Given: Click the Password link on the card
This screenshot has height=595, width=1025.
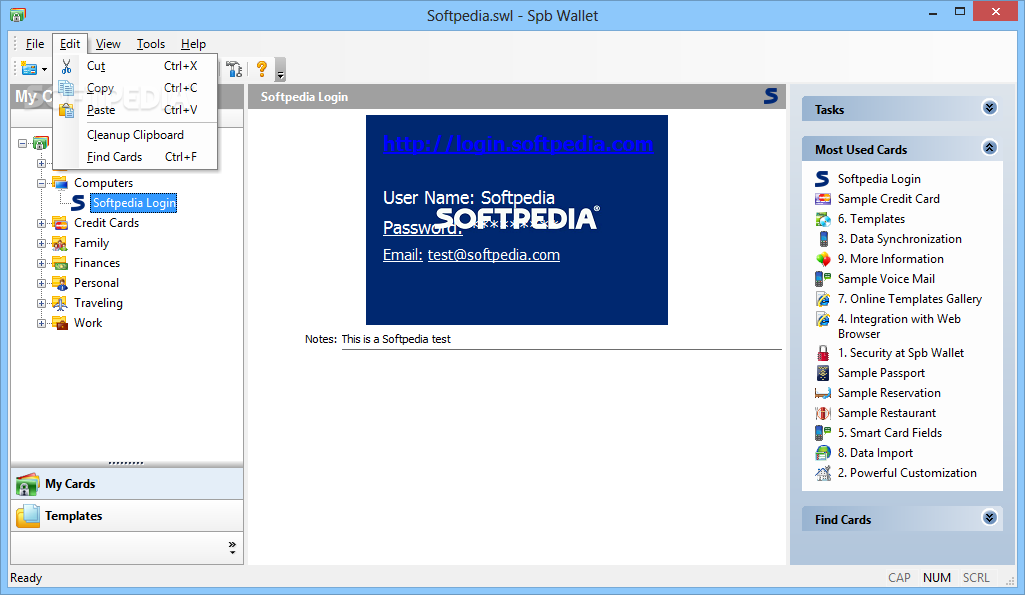Looking at the screenshot, I should pyautogui.click(x=422, y=228).
